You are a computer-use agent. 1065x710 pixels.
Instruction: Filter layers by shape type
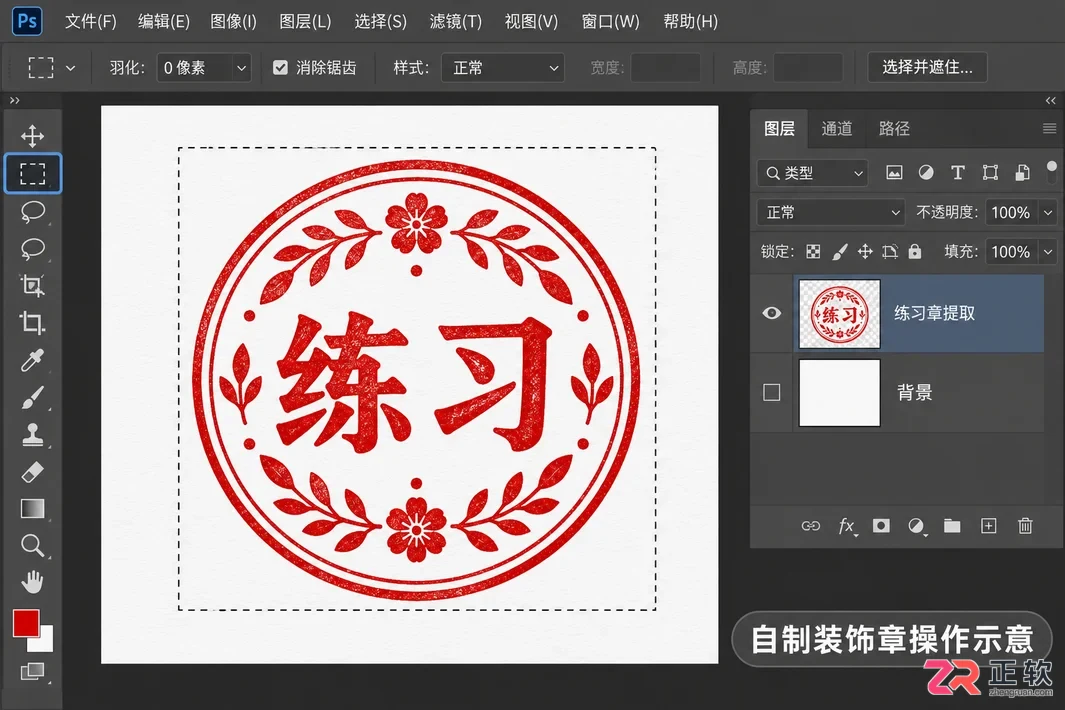990,173
